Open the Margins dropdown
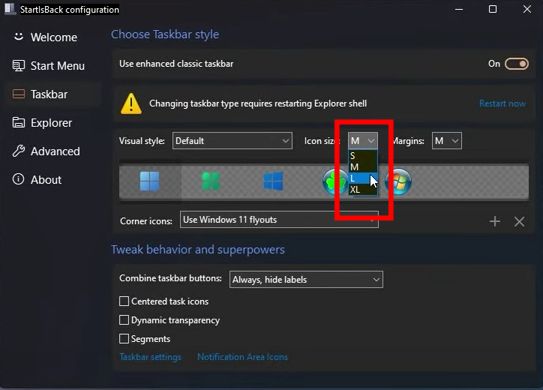The width and height of the screenshot is (543, 390). 447,141
